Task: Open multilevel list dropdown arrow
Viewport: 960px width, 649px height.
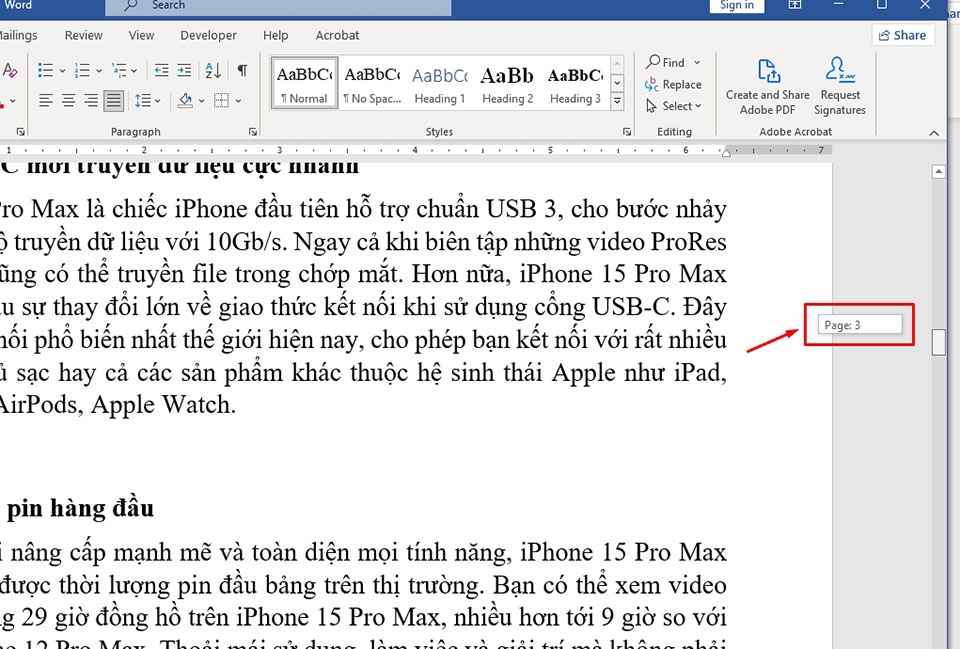Action: tap(134, 71)
